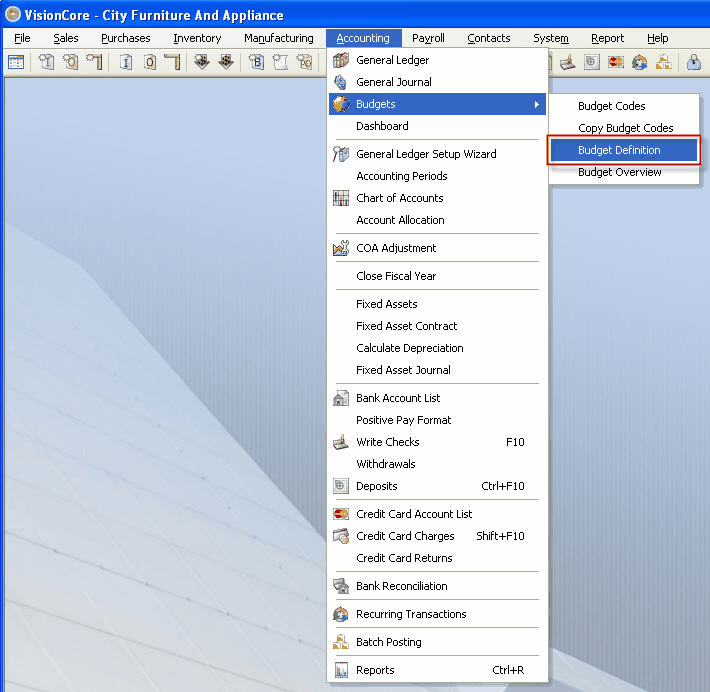
Task: Open the Manufacturing menu
Action: [x=278, y=38]
